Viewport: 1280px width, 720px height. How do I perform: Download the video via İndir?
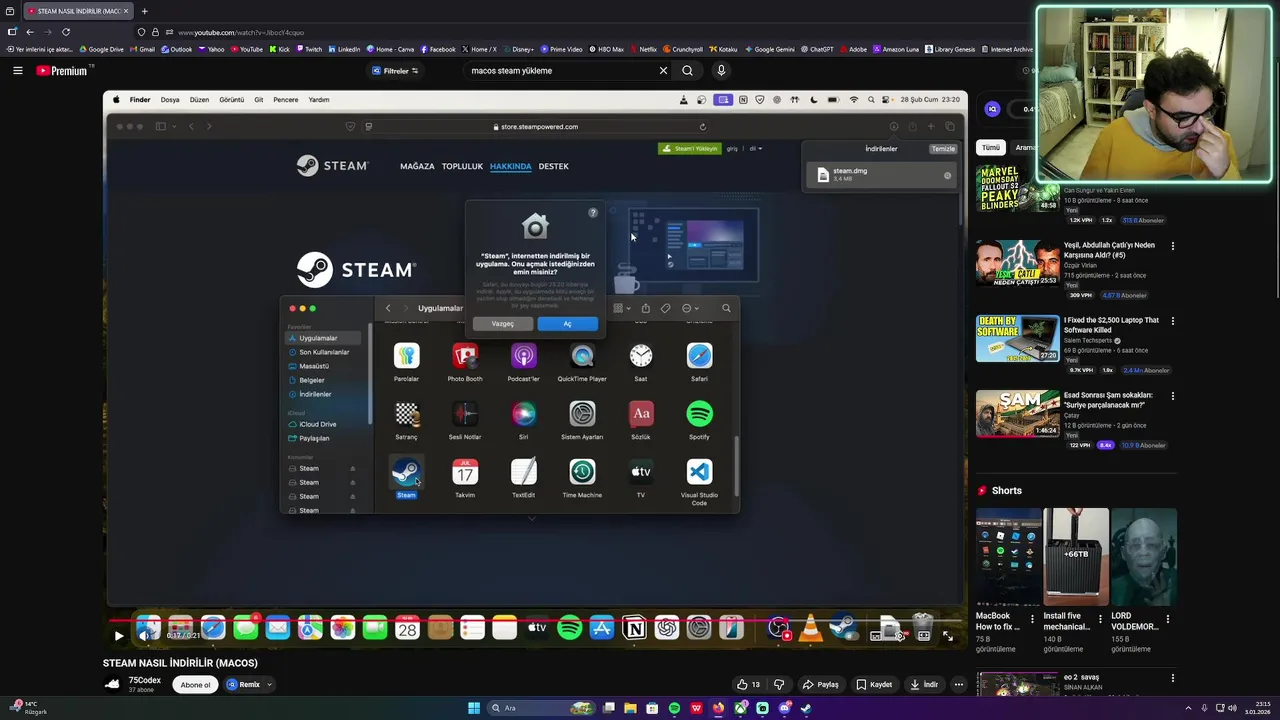click(x=924, y=684)
